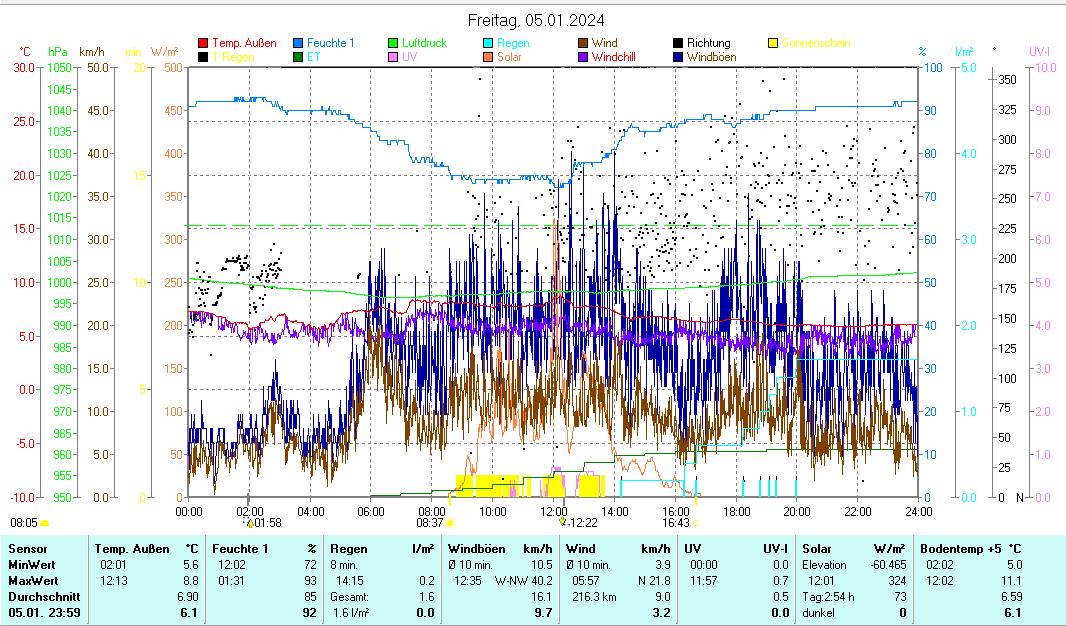Click the red Temp. Außen legend swatch

tap(203, 43)
